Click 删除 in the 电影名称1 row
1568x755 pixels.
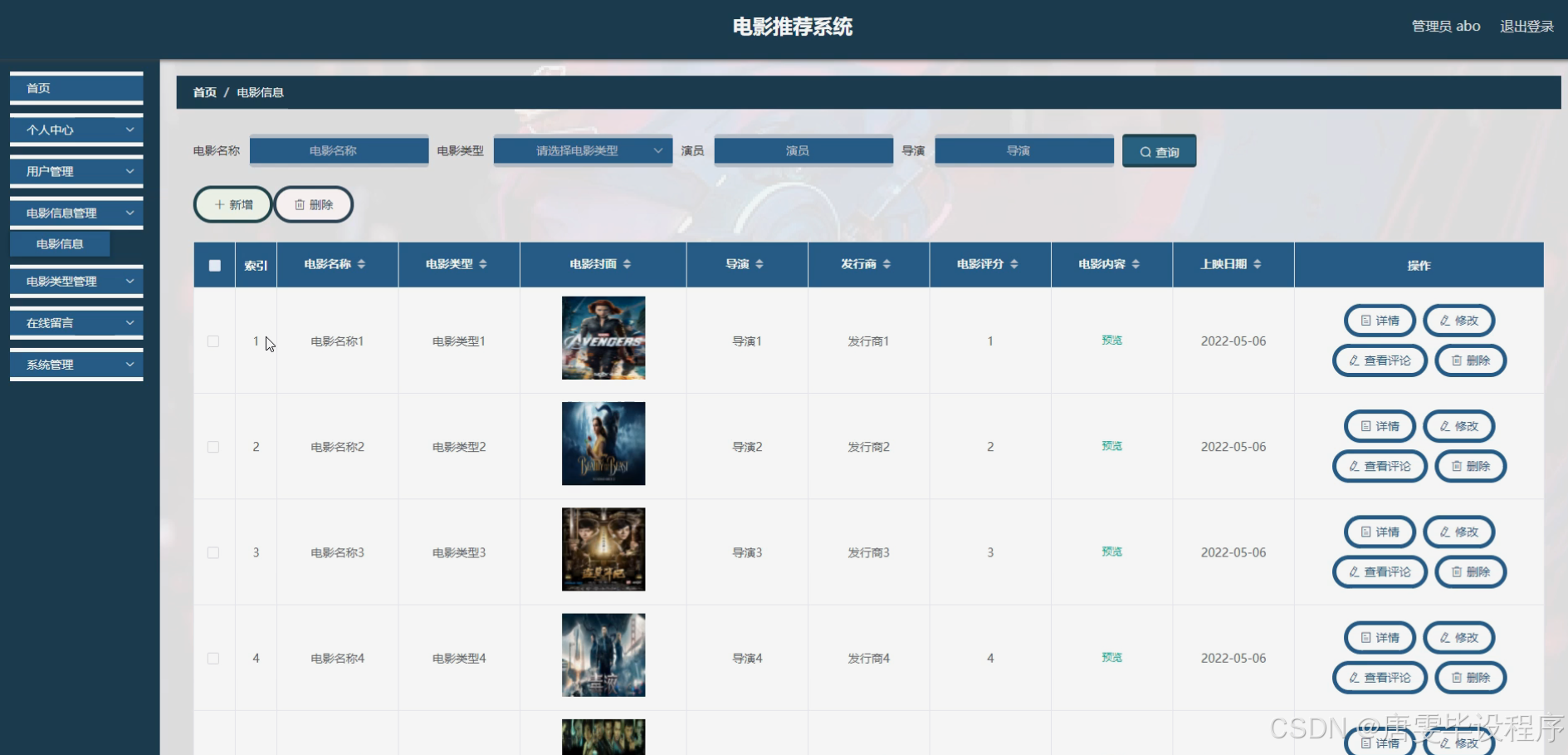pos(1471,360)
